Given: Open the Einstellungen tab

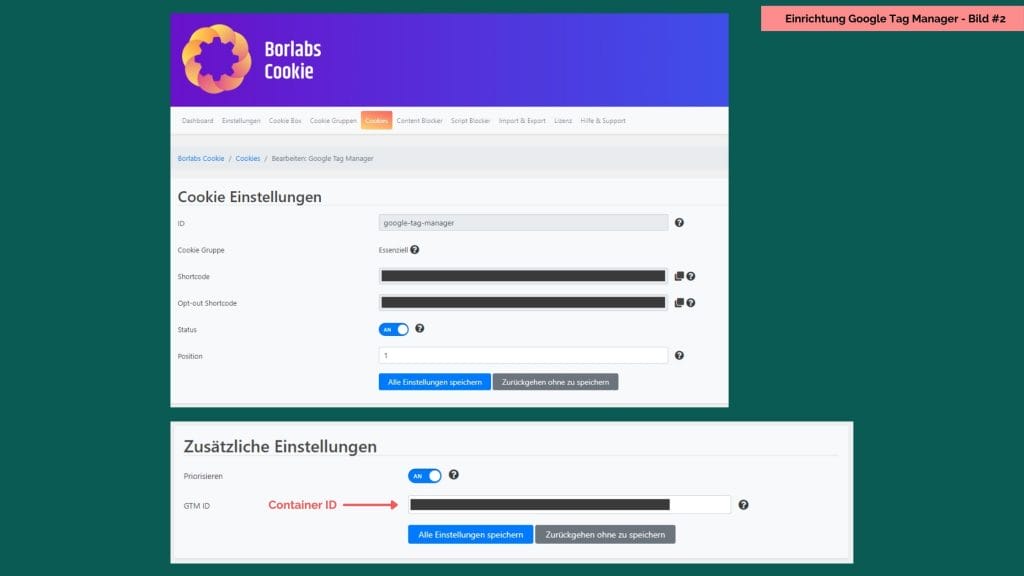Looking at the screenshot, I should [241, 121].
